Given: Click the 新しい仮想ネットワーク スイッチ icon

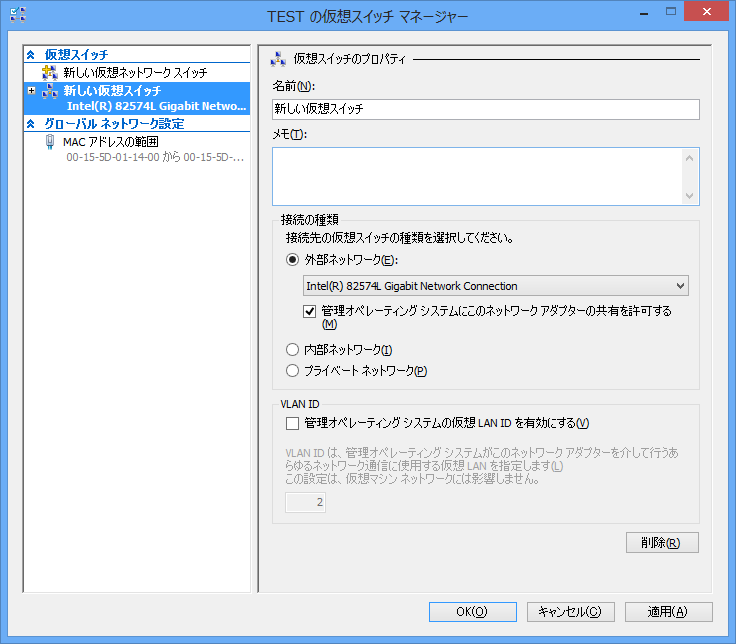Looking at the screenshot, I should coord(50,73).
